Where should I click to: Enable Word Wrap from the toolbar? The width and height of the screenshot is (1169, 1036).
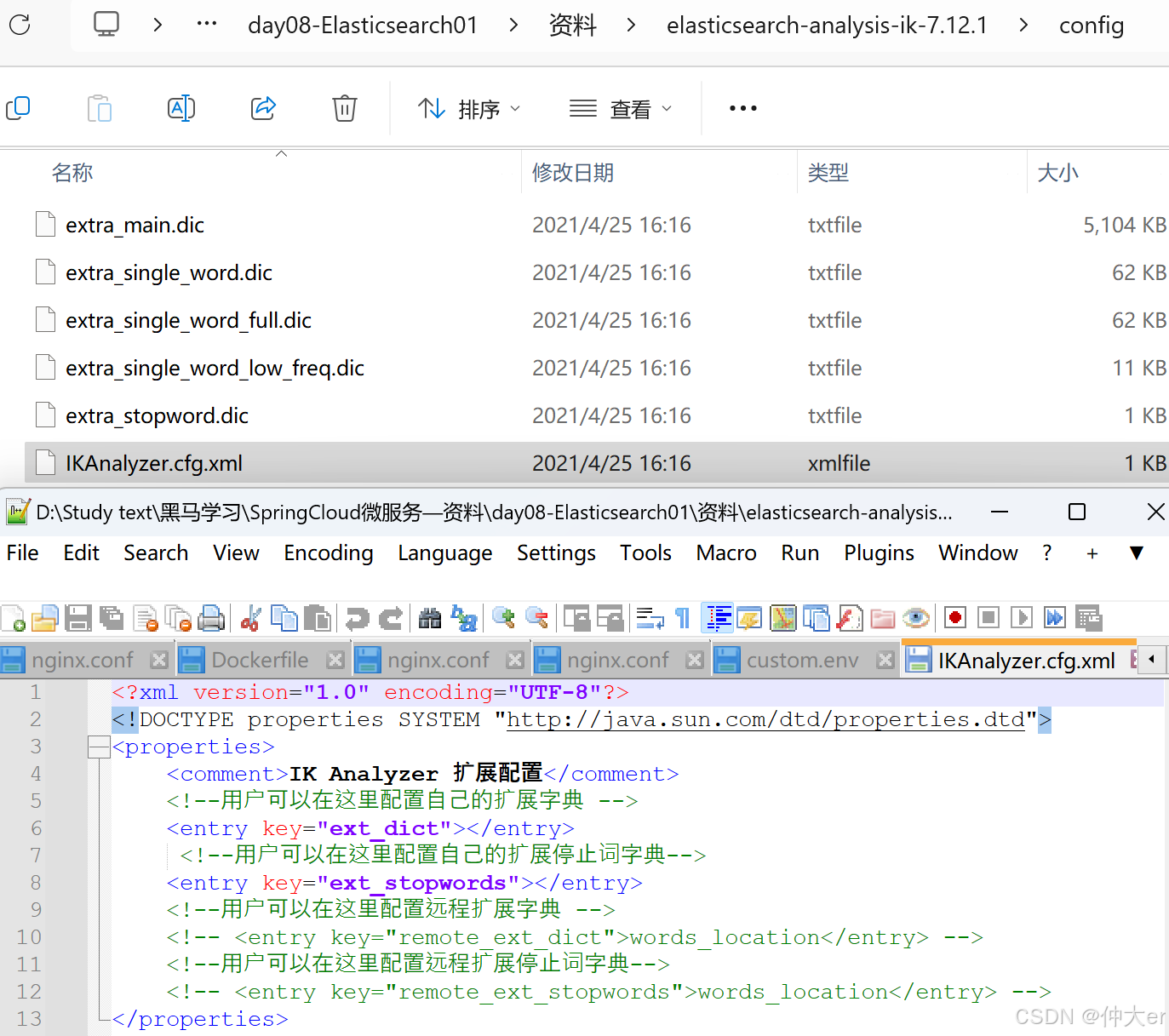click(650, 617)
